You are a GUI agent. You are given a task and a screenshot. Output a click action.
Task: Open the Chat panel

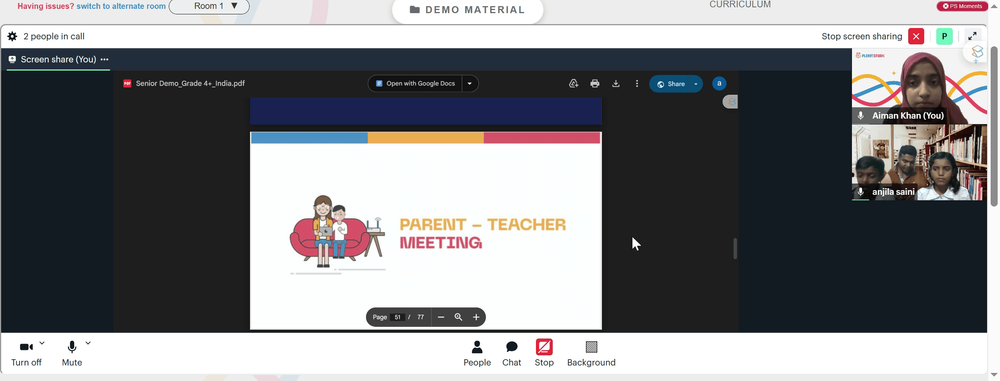tap(511, 354)
